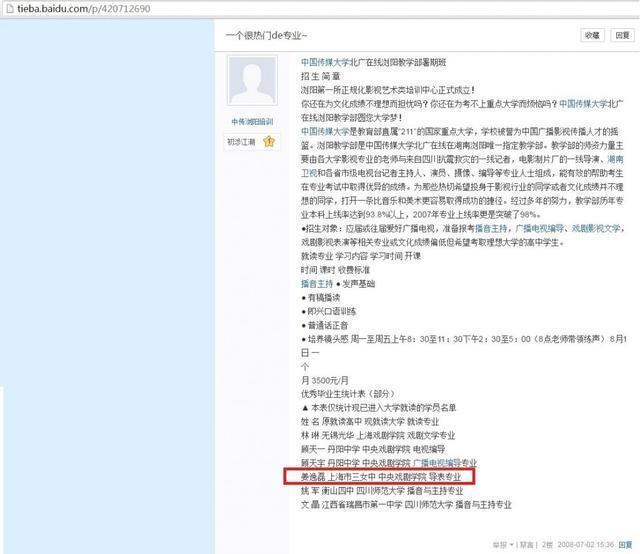Click the row 顾天一 丹阳中学 中央戏剧学院
Screen dimensions: 640x554
[x=373, y=449]
